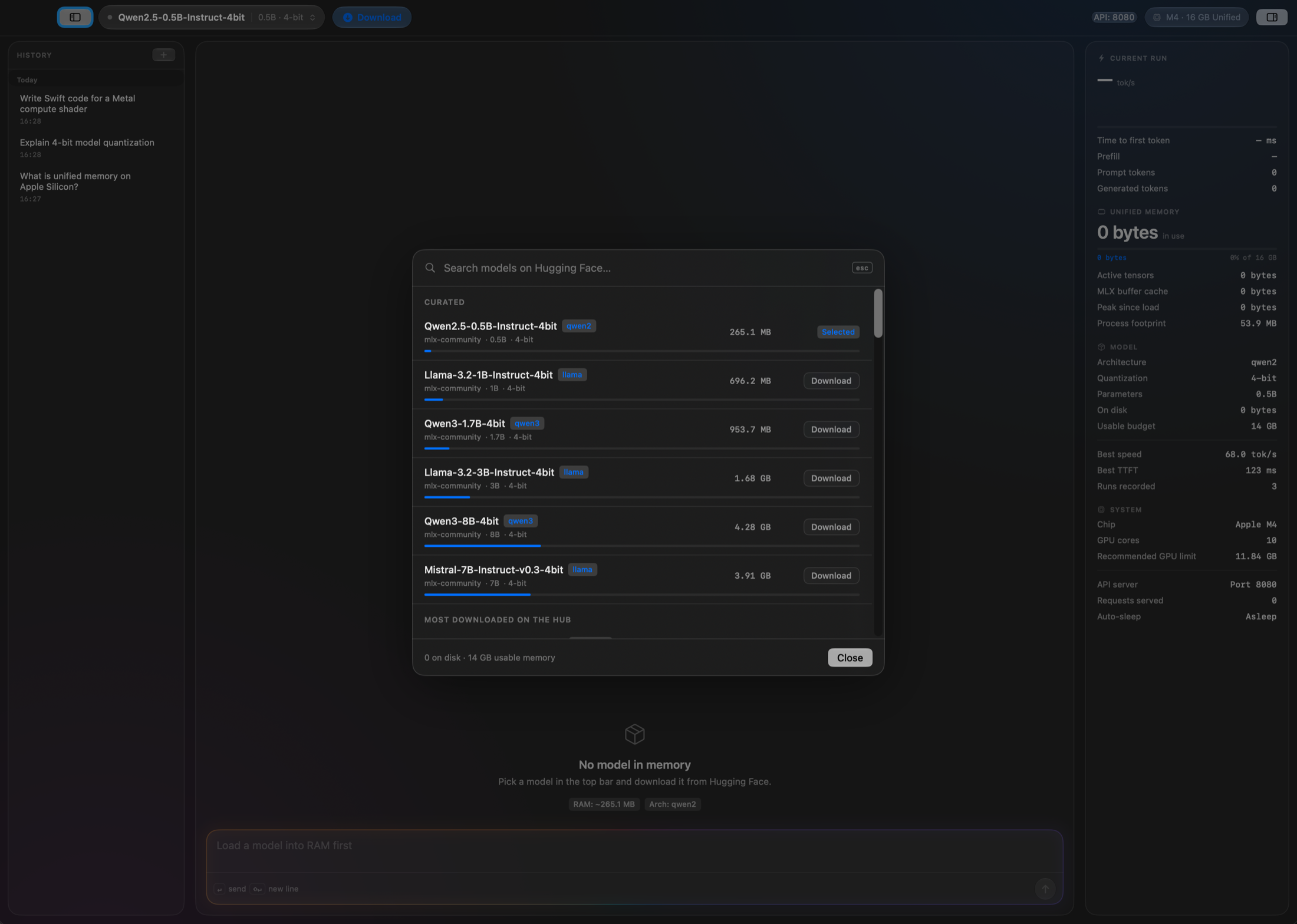Click the cube icon above No model in memory
1297x924 pixels.
pyautogui.click(x=634, y=734)
